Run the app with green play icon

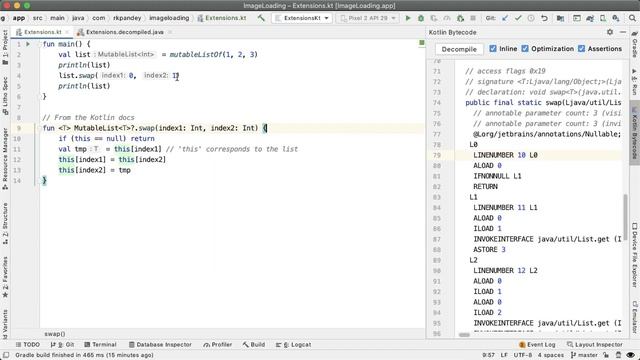[x=408, y=18]
